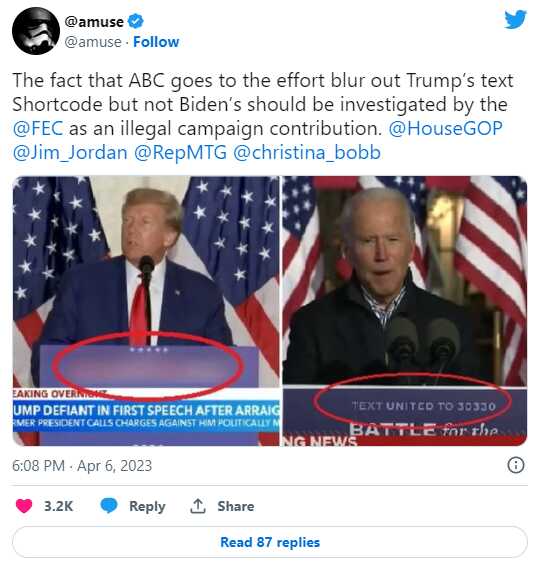539x566 pixels.
Task: Open the right image with Text United podium
Action: pos(404,311)
